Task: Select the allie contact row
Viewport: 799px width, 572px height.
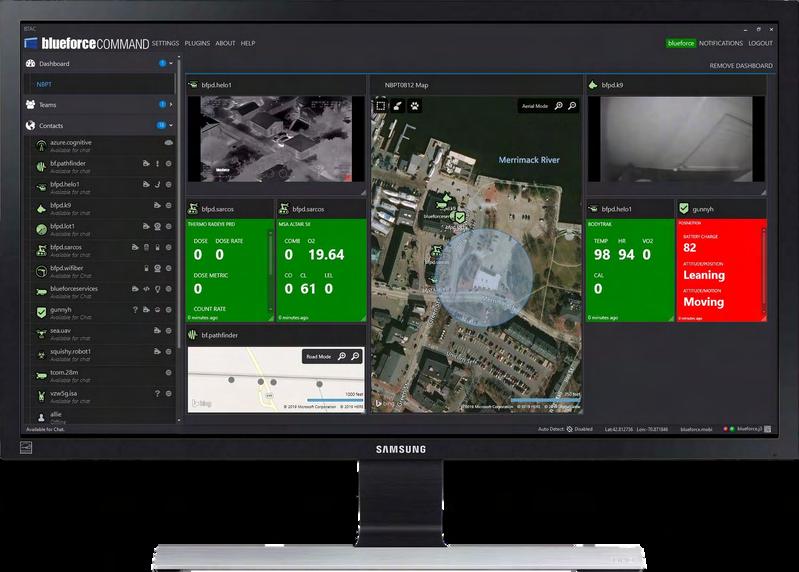Action: pyautogui.click(x=99, y=417)
